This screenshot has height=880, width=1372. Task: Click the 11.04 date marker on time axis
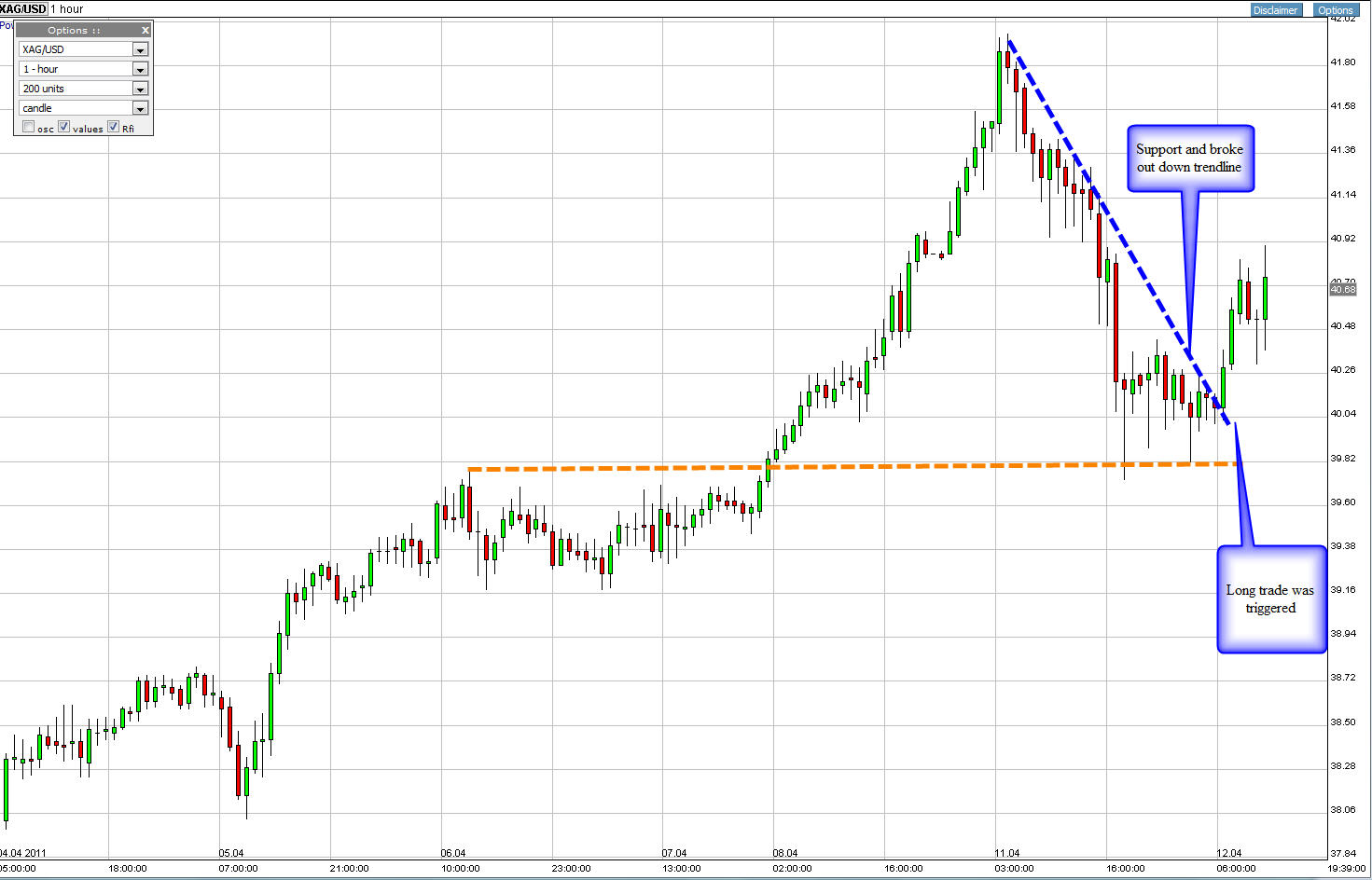tap(1007, 853)
